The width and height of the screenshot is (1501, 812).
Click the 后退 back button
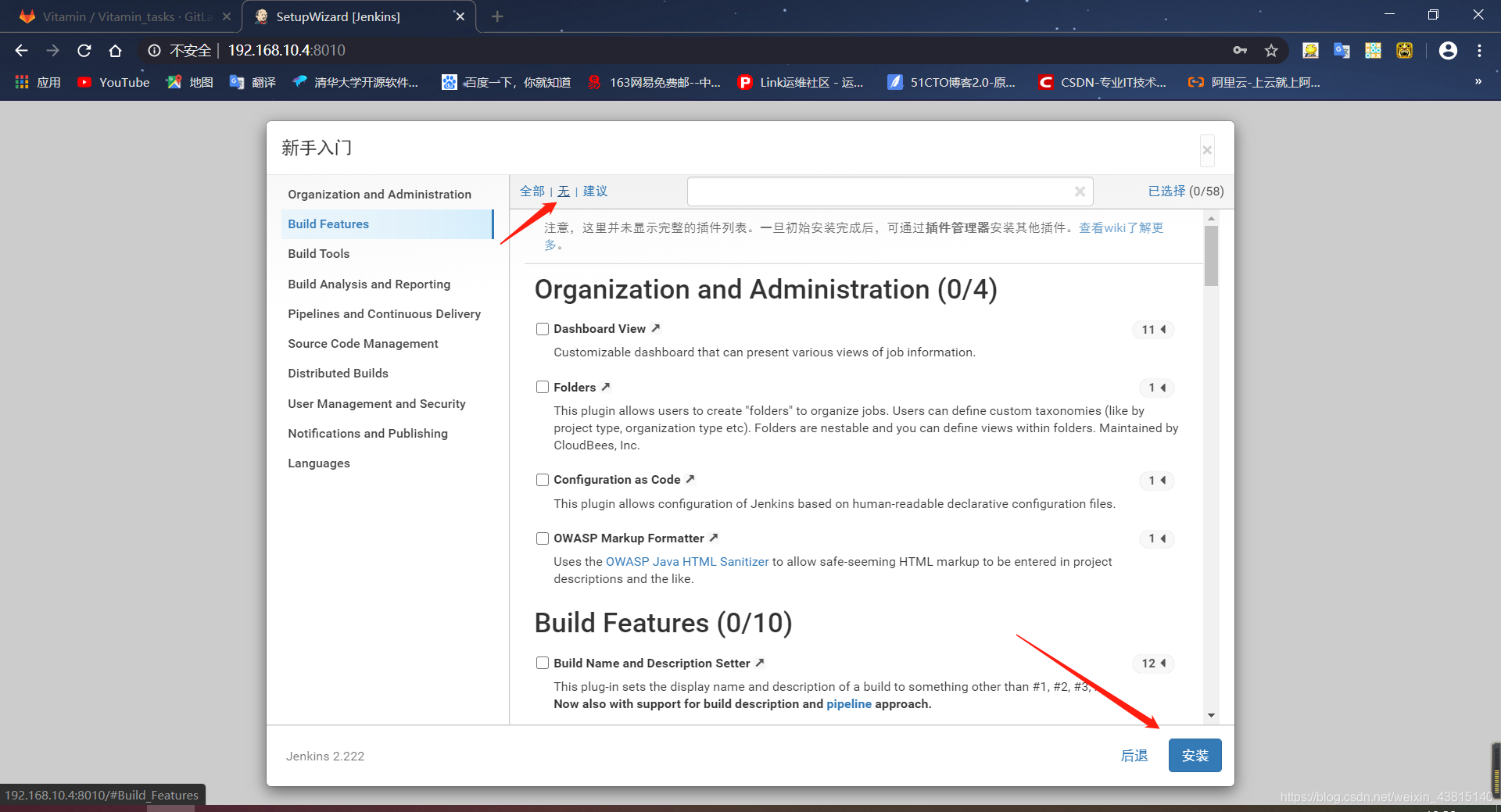[1134, 756]
